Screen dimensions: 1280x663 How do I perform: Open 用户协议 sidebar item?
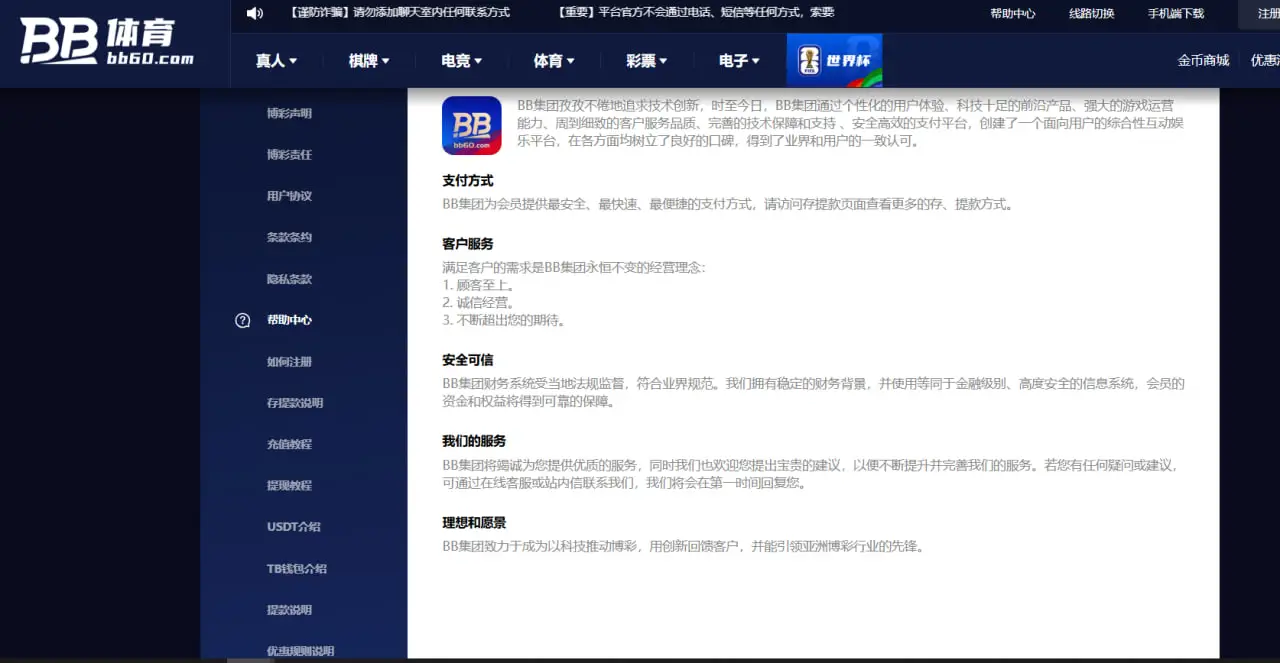click(289, 196)
